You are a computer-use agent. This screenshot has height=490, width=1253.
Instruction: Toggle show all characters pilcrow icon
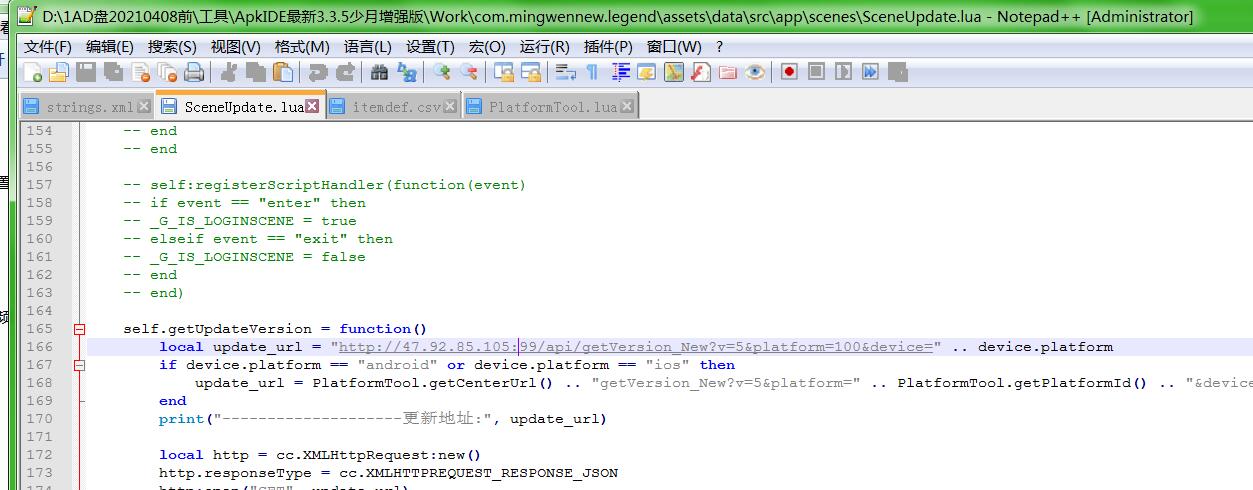tap(592, 72)
